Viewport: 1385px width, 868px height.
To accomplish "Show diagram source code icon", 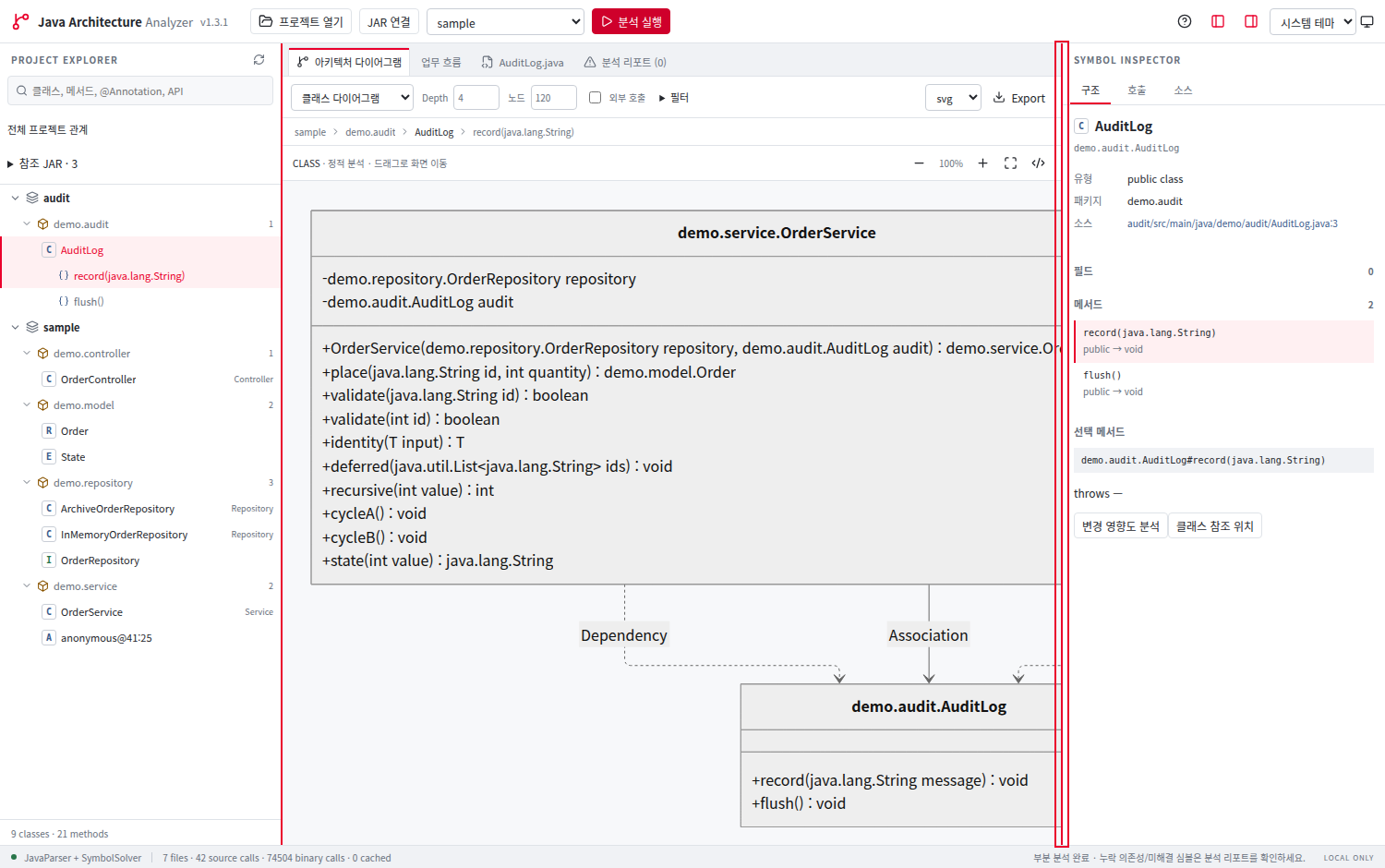I will (1039, 163).
